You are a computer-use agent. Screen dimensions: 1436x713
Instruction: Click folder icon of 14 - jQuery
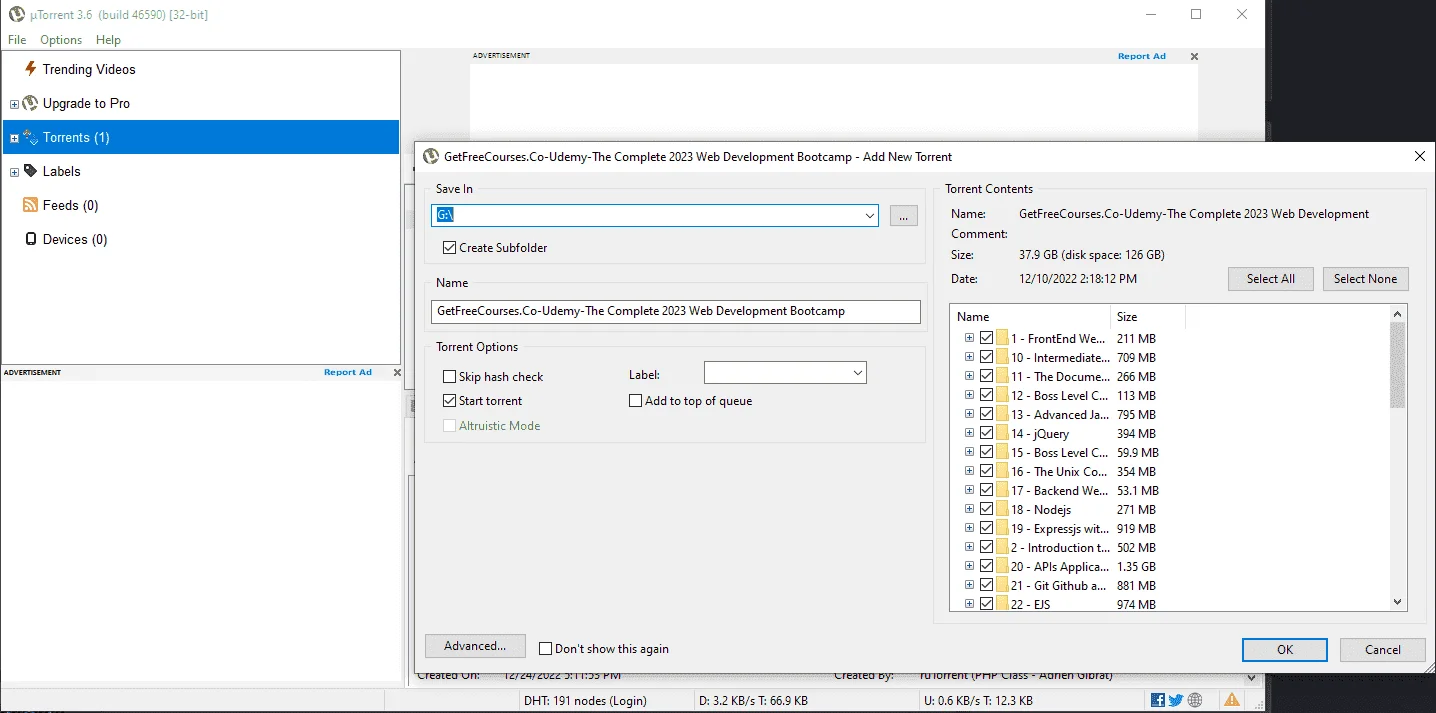[x=1002, y=433]
